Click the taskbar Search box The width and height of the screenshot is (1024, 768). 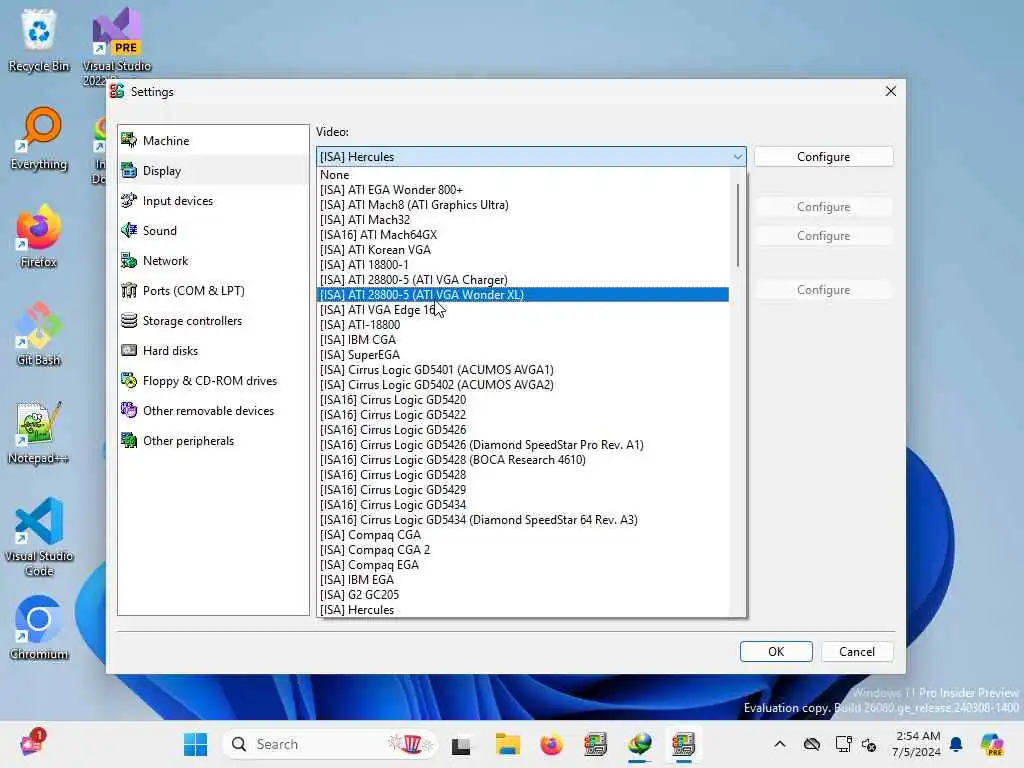pos(330,744)
